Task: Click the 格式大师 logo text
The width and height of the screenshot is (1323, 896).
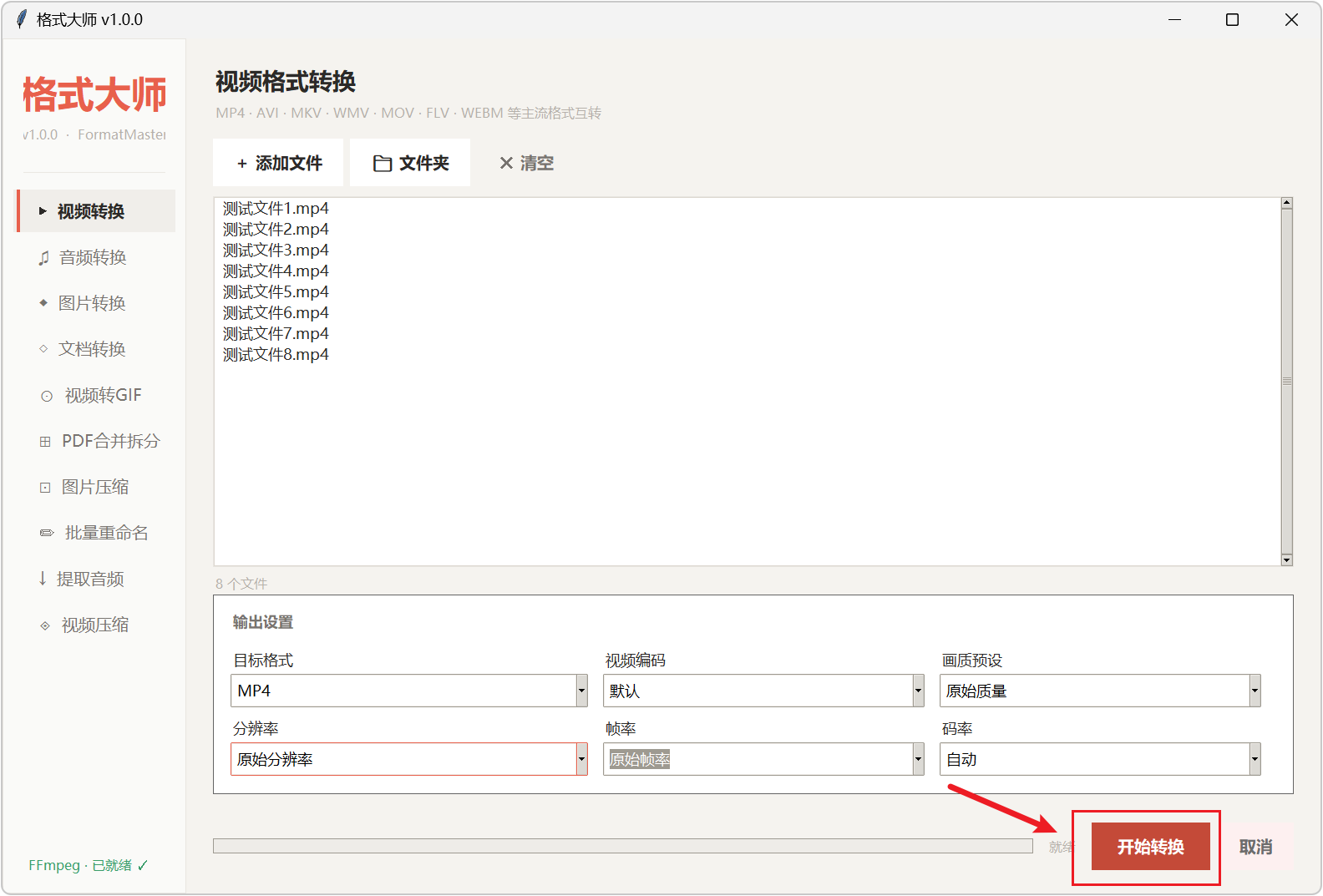Action: (x=94, y=94)
